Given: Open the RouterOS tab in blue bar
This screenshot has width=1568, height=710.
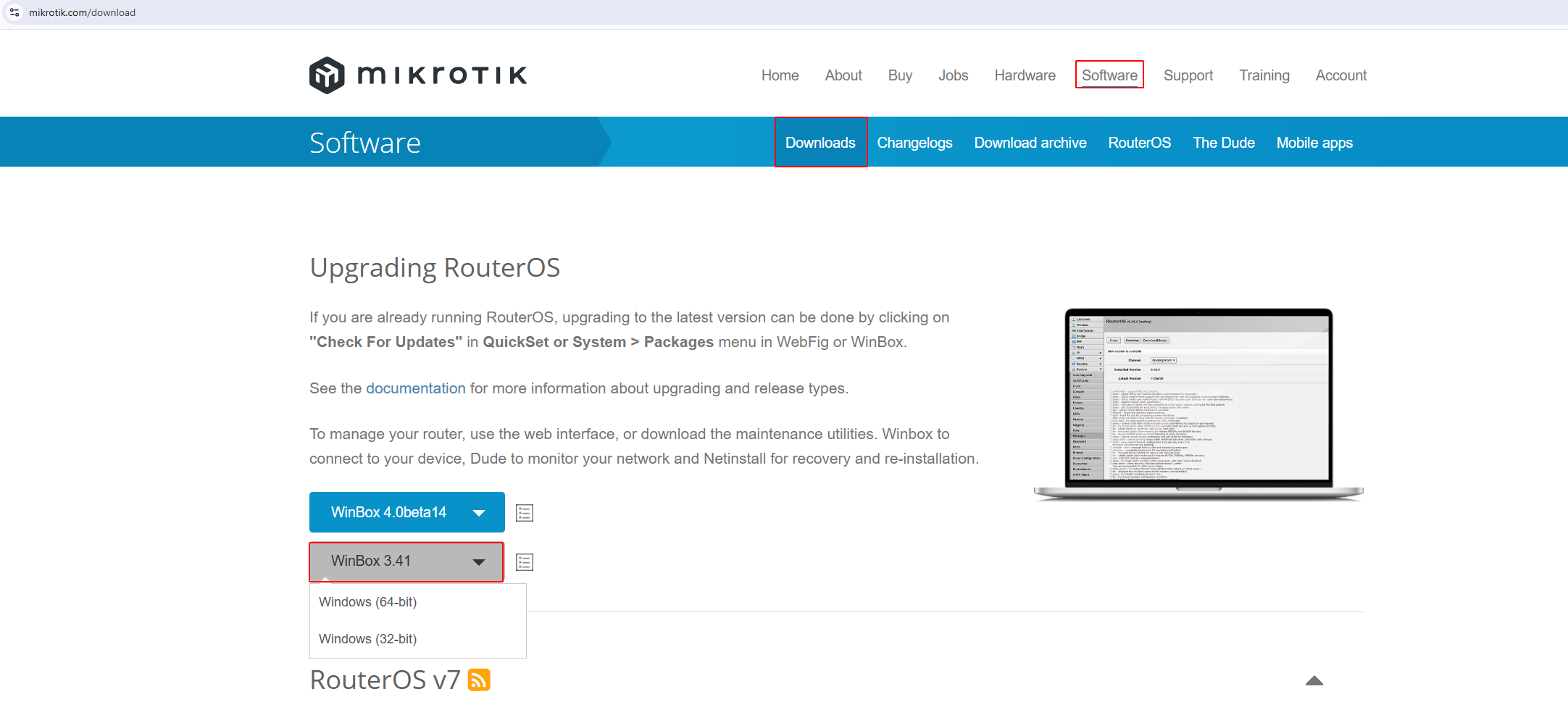Looking at the screenshot, I should click(x=1140, y=143).
